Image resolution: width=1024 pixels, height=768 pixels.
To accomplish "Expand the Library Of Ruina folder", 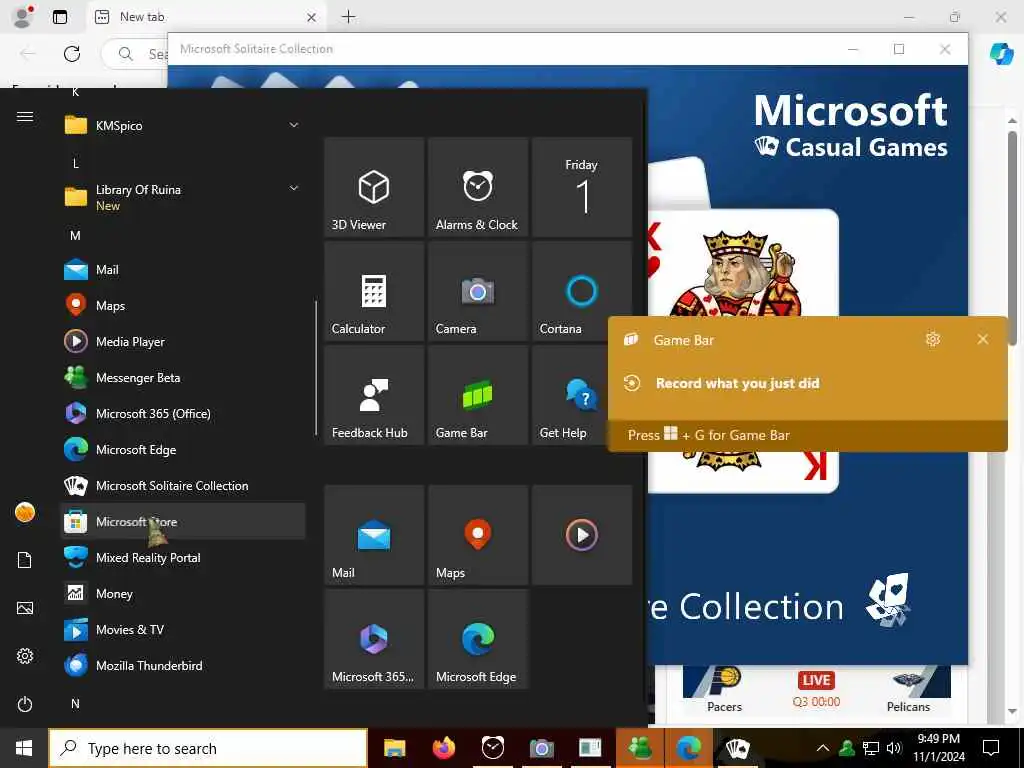I will pyautogui.click(x=183, y=197).
